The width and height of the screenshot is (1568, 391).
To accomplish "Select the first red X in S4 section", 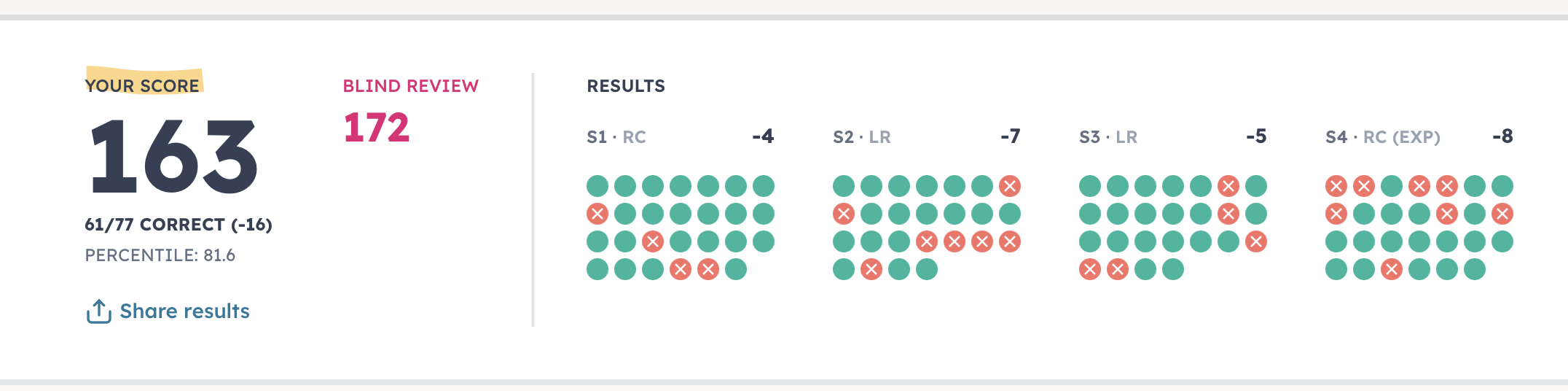I will pos(1336,186).
